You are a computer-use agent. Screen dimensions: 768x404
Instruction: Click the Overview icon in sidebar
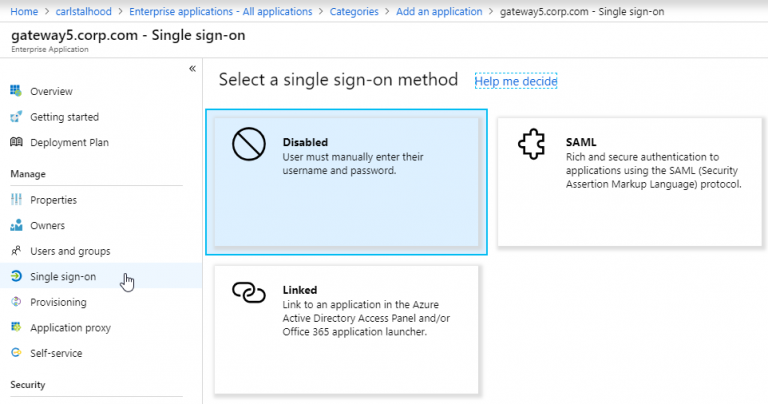coord(16,91)
